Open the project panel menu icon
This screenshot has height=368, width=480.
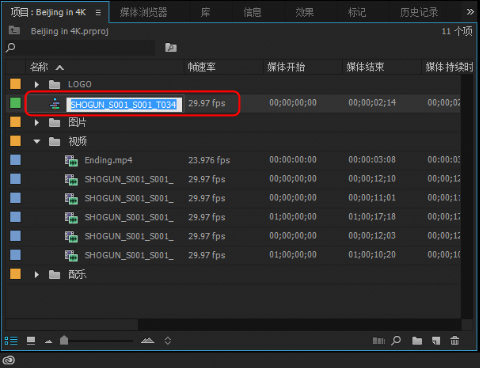click(98, 13)
